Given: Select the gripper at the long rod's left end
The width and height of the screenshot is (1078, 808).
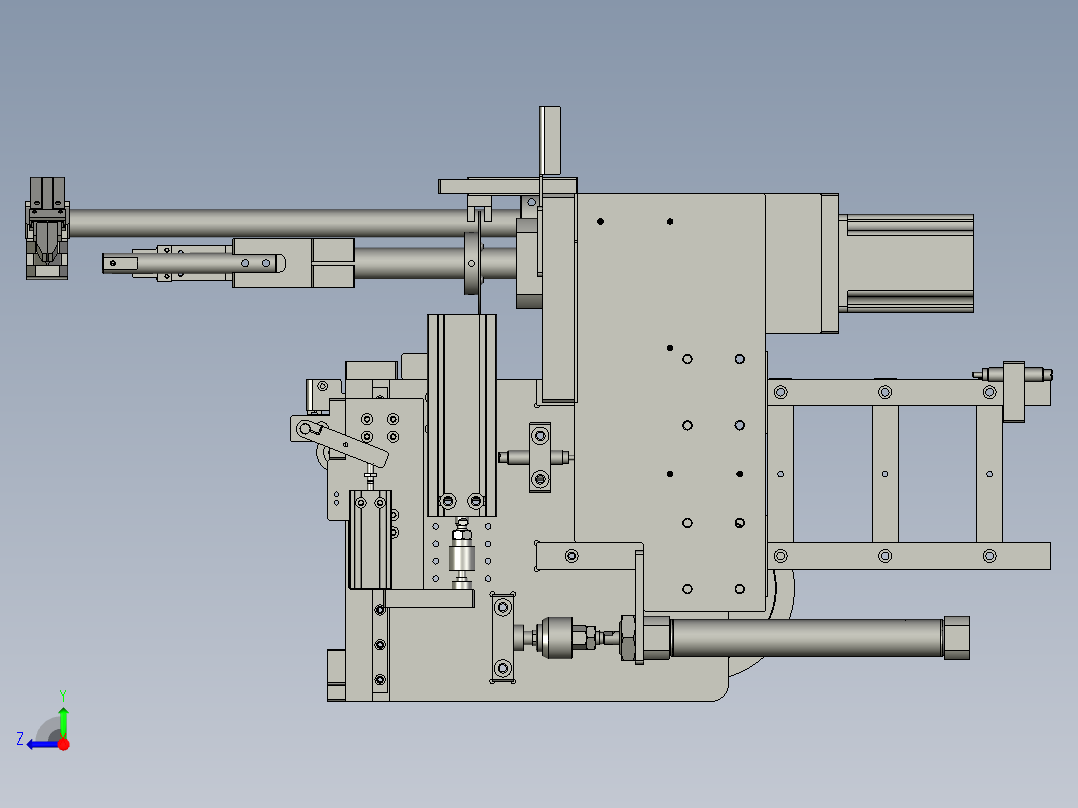Looking at the screenshot, I should tap(47, 228).
